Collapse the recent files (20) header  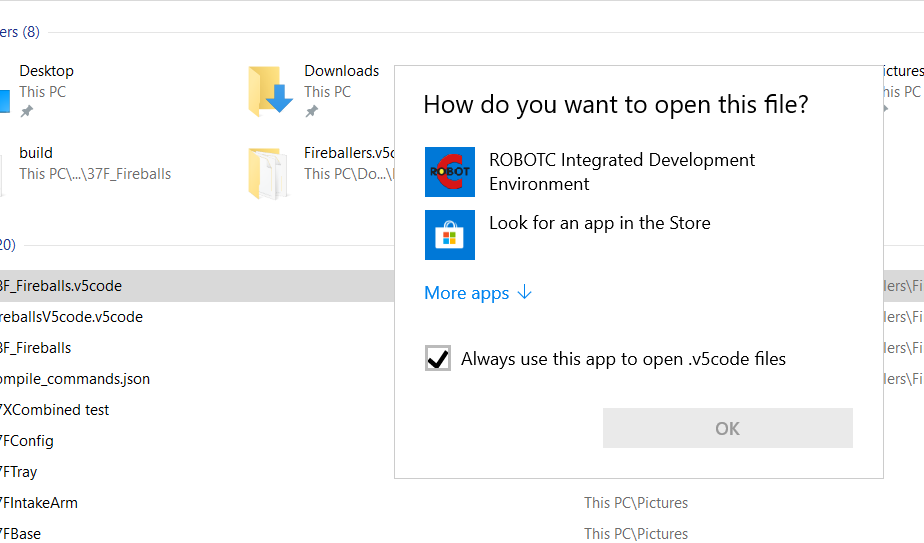(8, 245)
